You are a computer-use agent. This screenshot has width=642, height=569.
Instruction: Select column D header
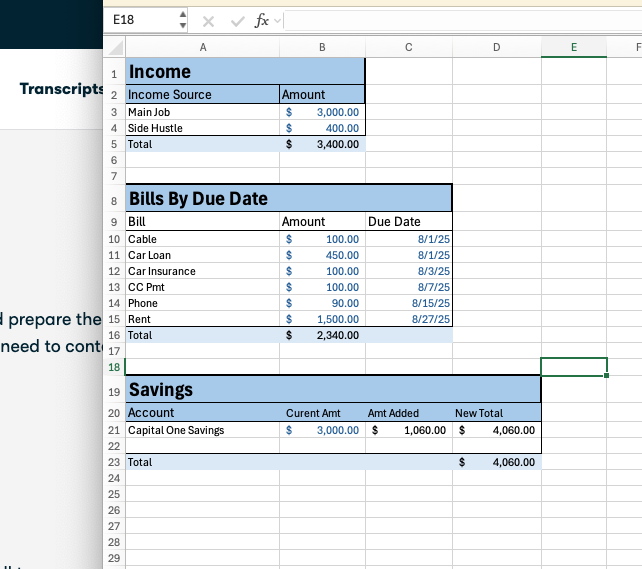[497, 47]
